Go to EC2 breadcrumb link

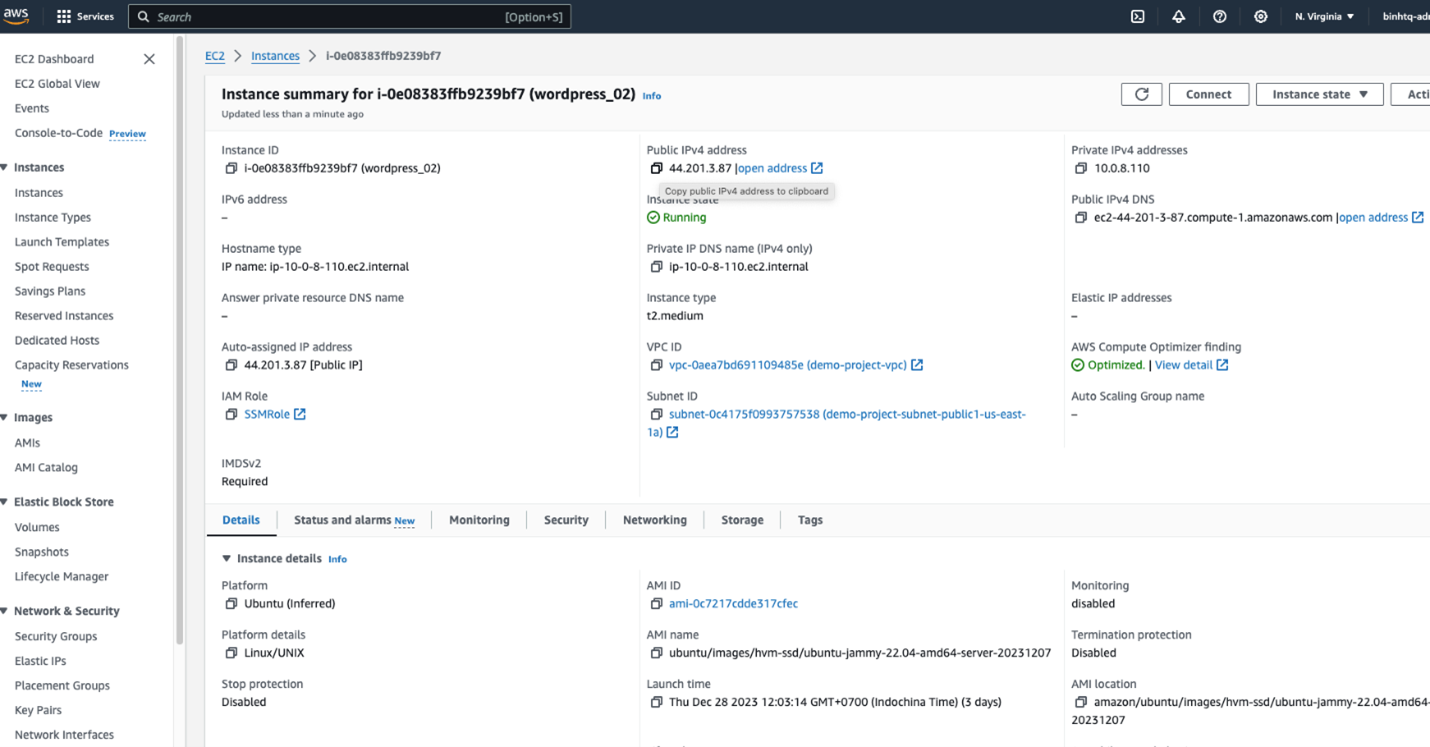pyautogui.click(x=215, y=56)
